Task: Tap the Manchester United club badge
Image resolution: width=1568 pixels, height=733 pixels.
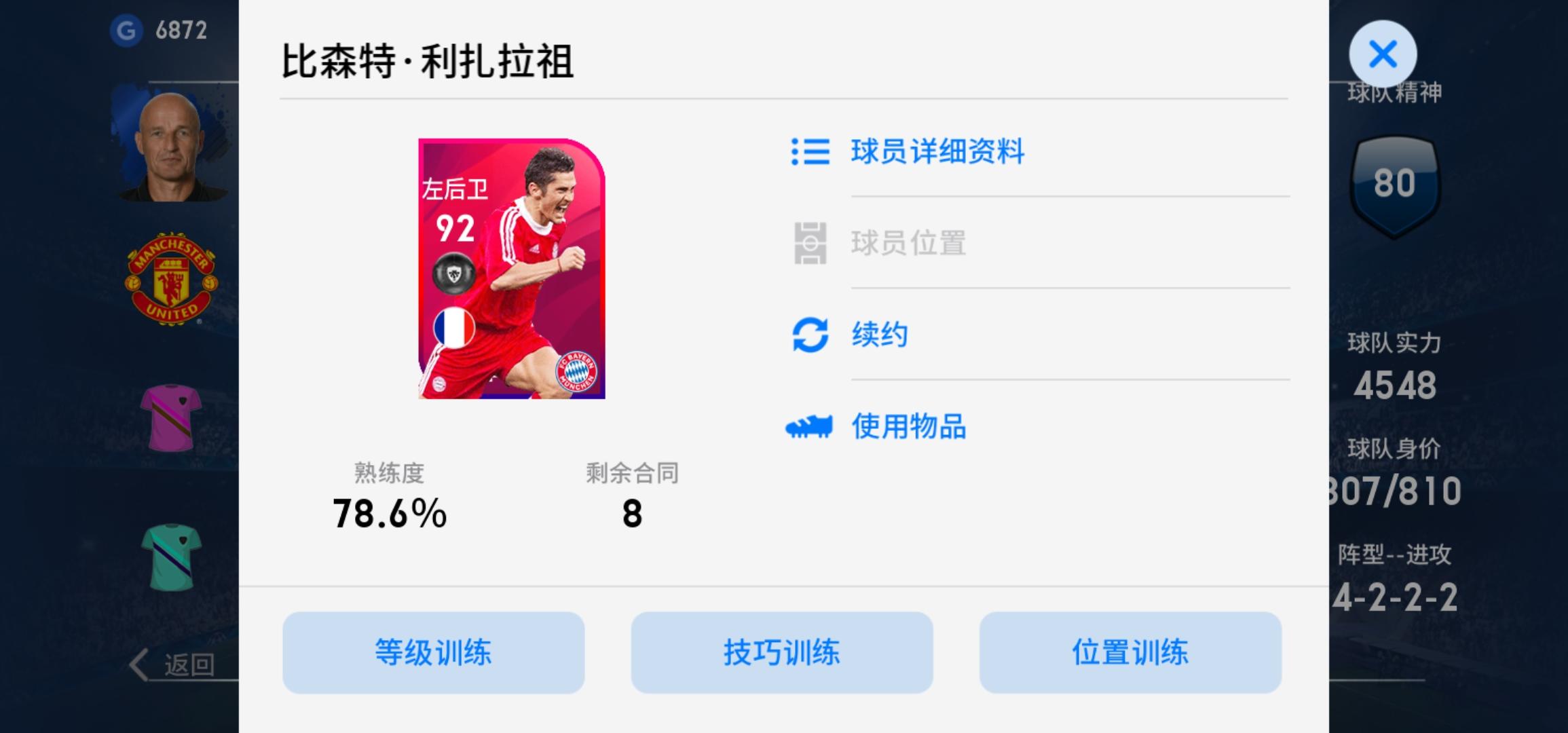Action: (172, 279)
